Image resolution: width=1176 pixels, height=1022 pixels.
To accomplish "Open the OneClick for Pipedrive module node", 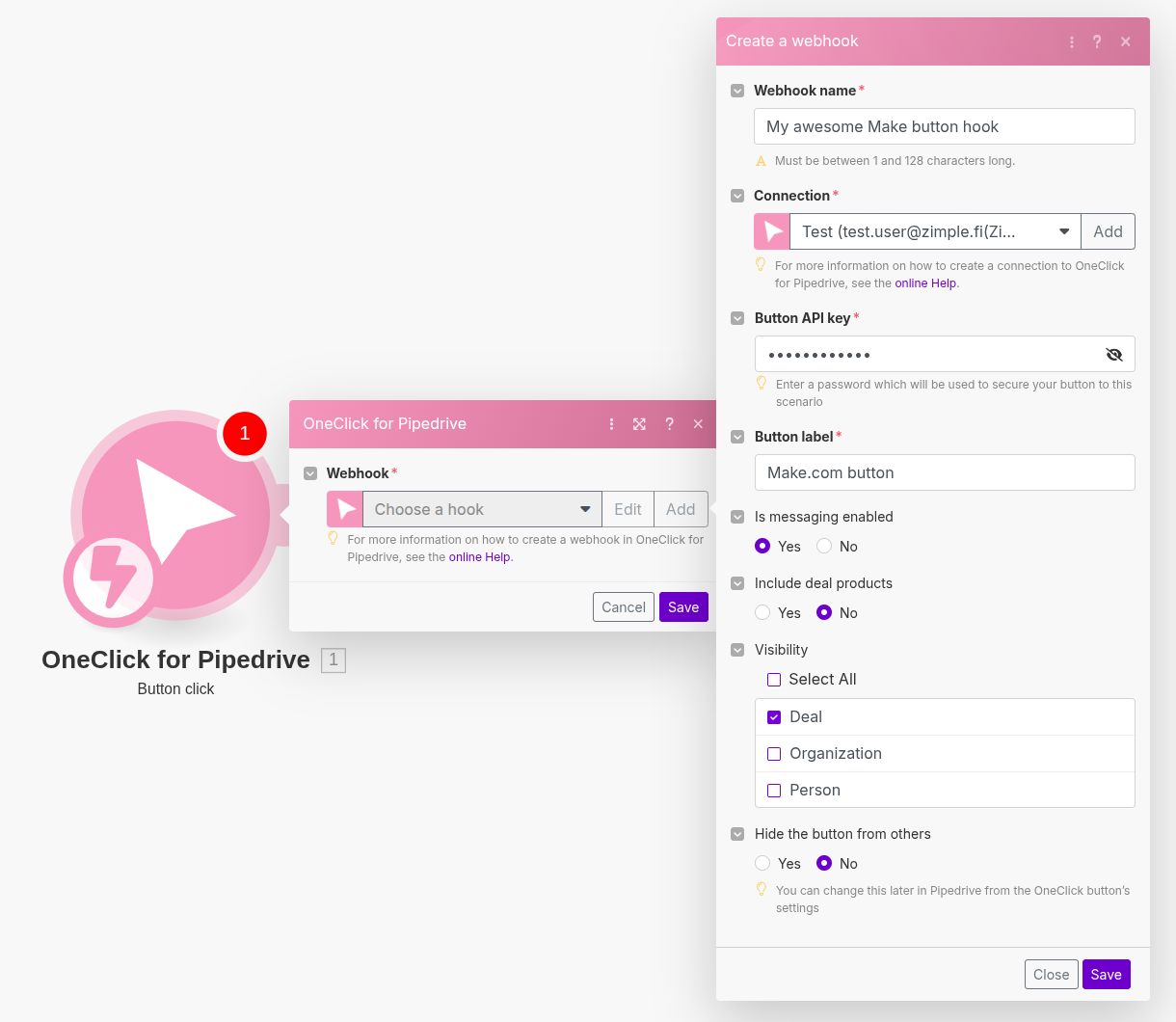I will [175, 515].
